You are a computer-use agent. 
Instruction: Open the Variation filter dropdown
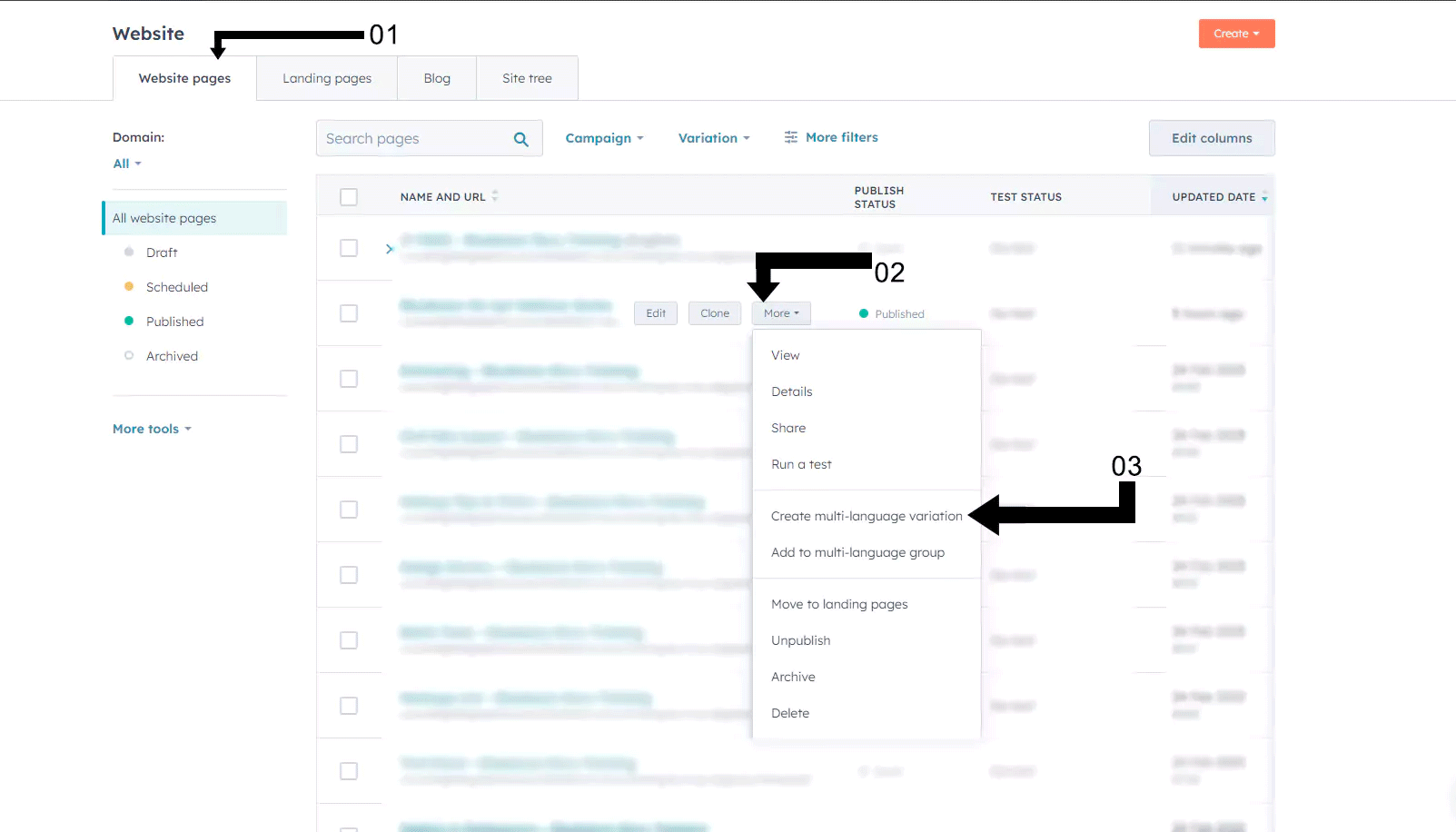(x=714, y=138)
